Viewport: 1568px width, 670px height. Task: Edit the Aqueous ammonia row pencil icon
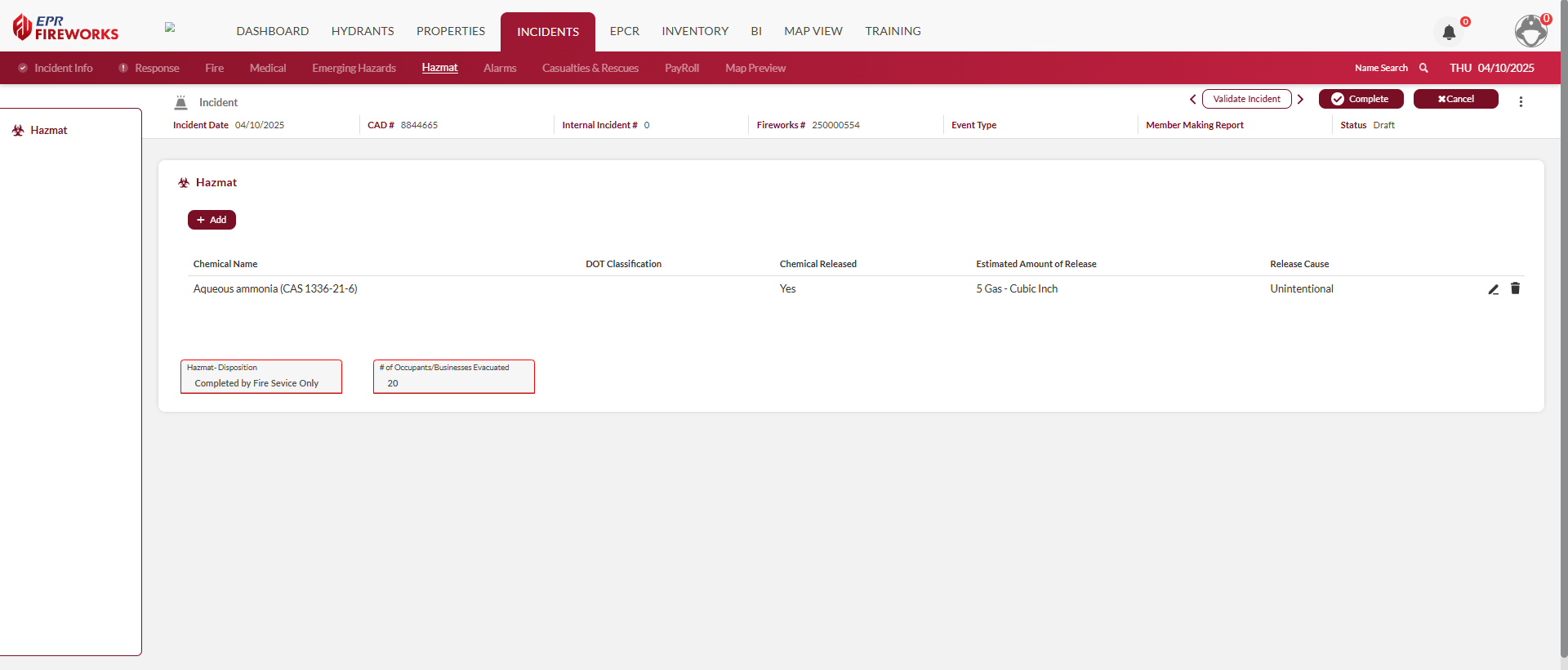[1493, 289]
